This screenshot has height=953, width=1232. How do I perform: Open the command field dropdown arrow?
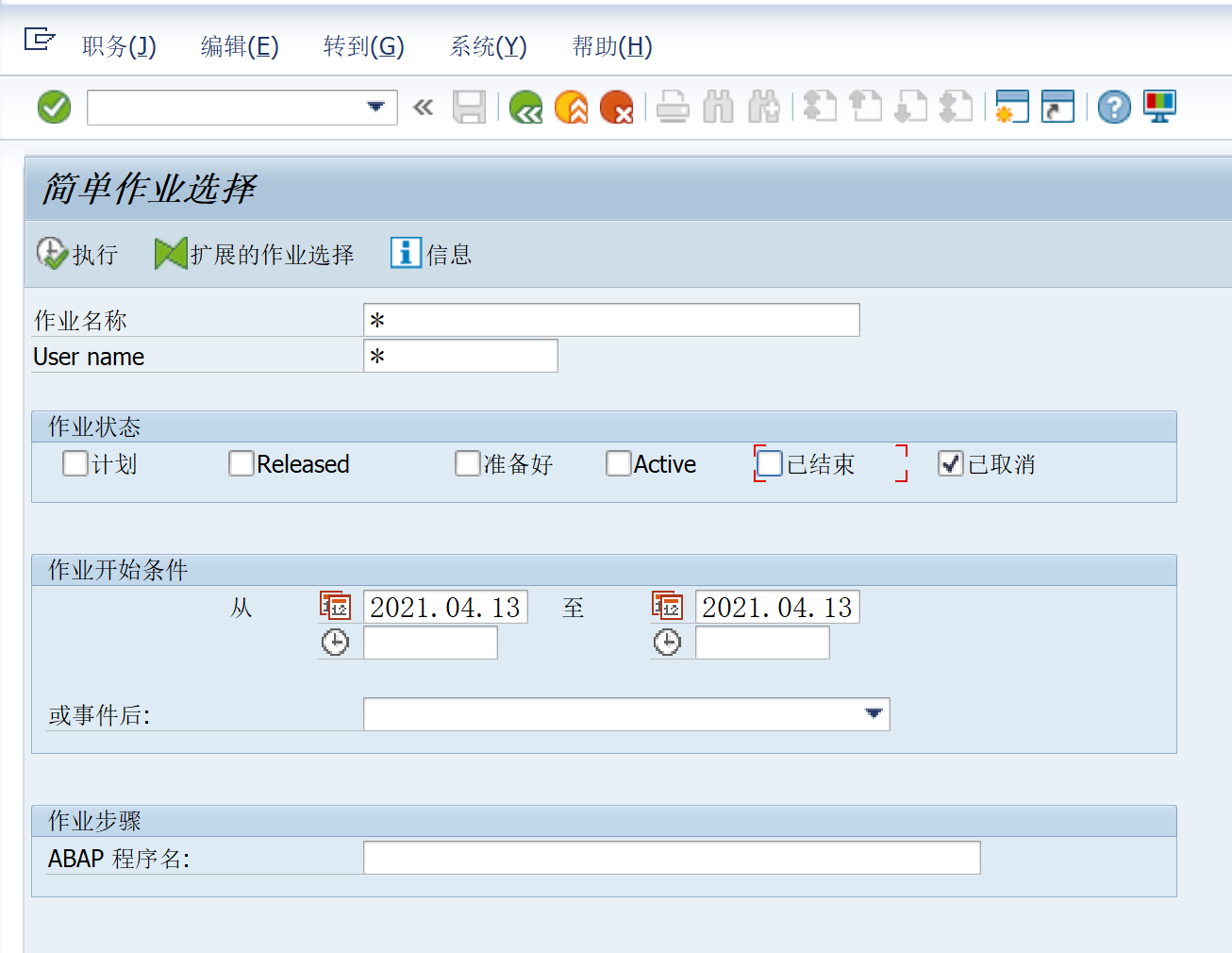(376, 107)
